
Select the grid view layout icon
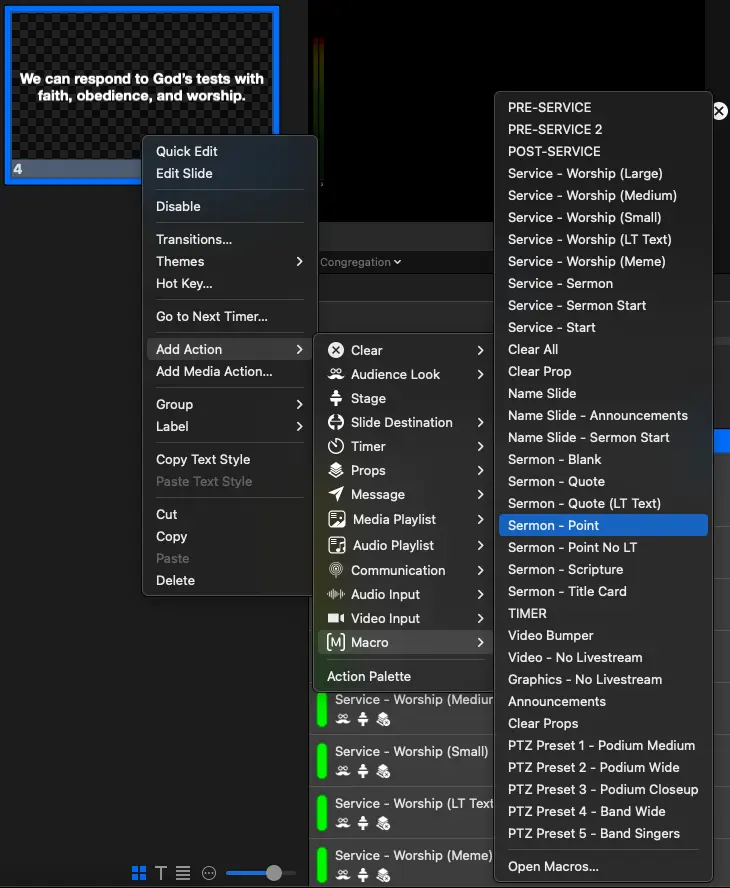[x=138, y=872]
